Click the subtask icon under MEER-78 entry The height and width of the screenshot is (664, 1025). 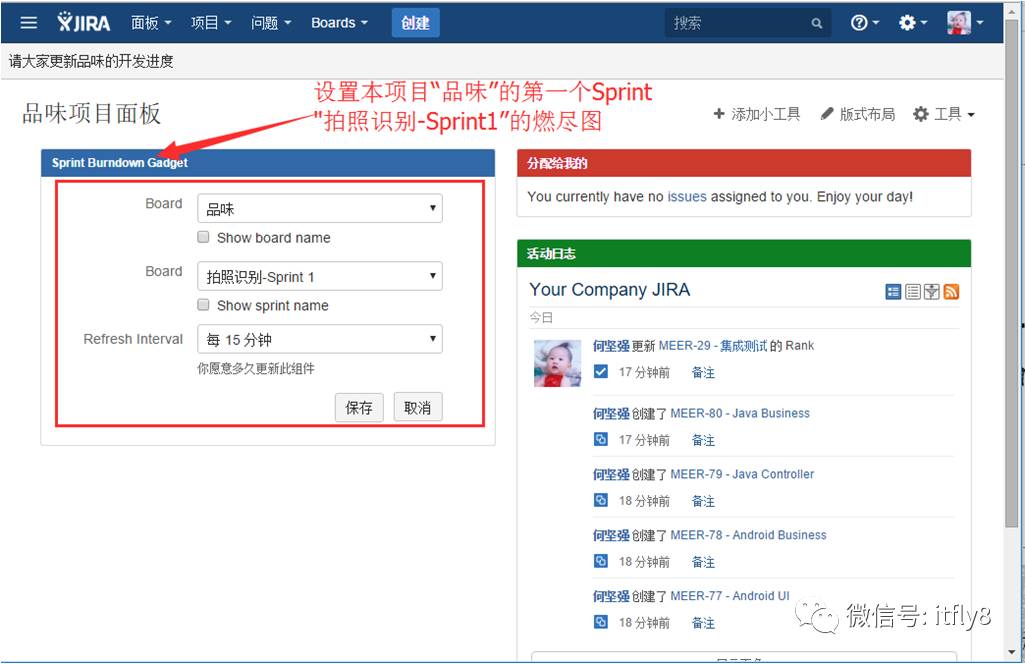click(601, 561)
